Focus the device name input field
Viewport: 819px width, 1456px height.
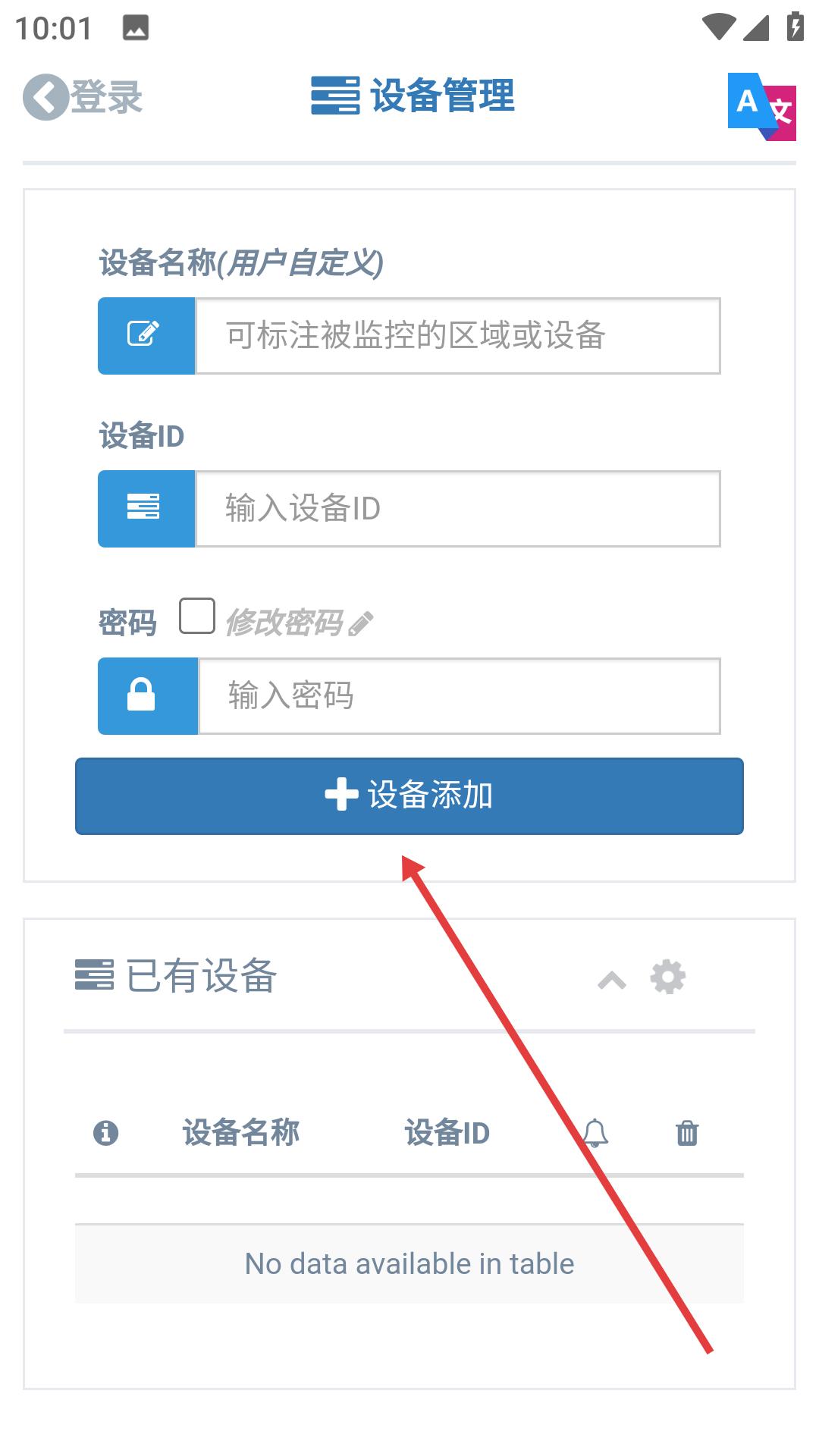458,336
